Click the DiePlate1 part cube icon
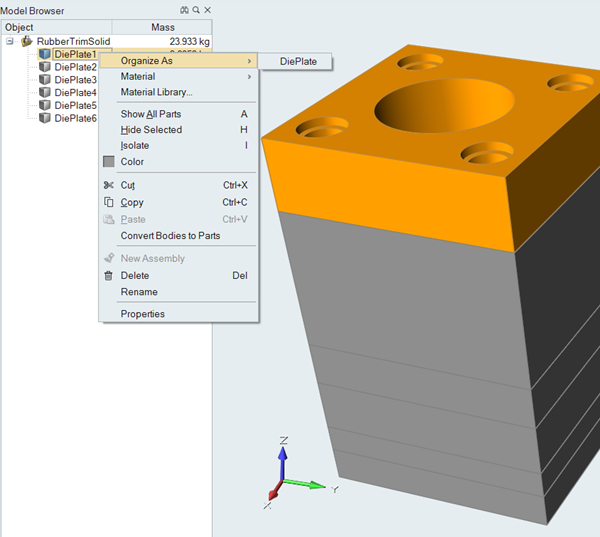The height and width of the screenshot is (537, 600). (x=44, y=54)
